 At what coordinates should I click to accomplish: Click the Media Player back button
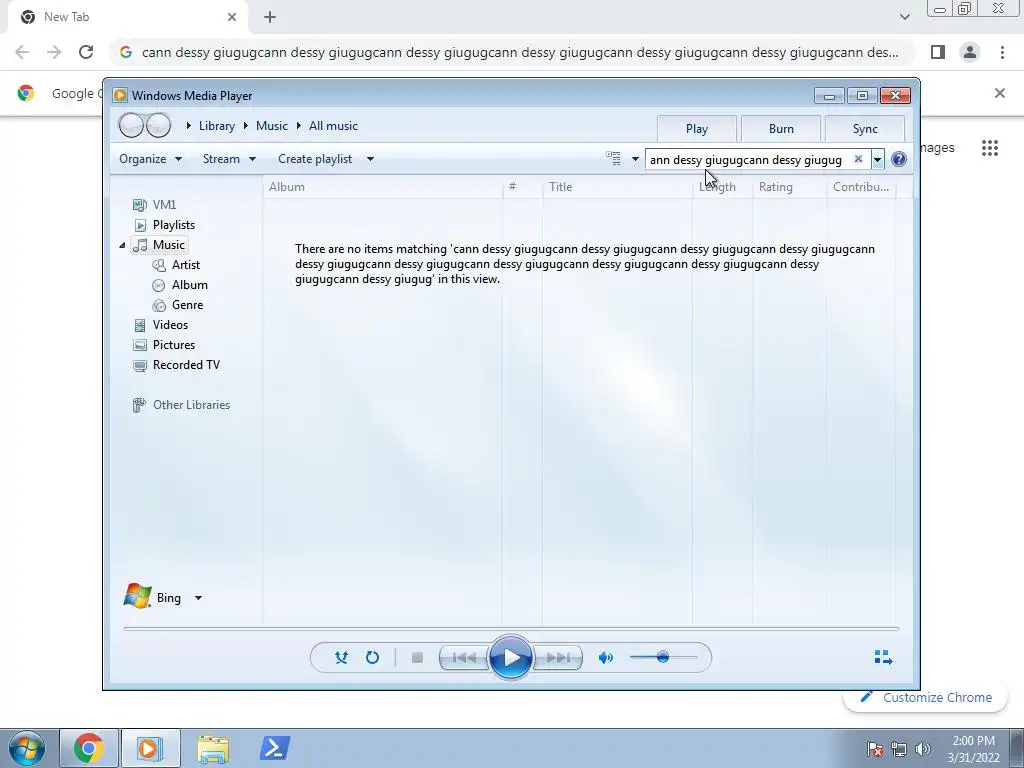click(x=131, y=125)
